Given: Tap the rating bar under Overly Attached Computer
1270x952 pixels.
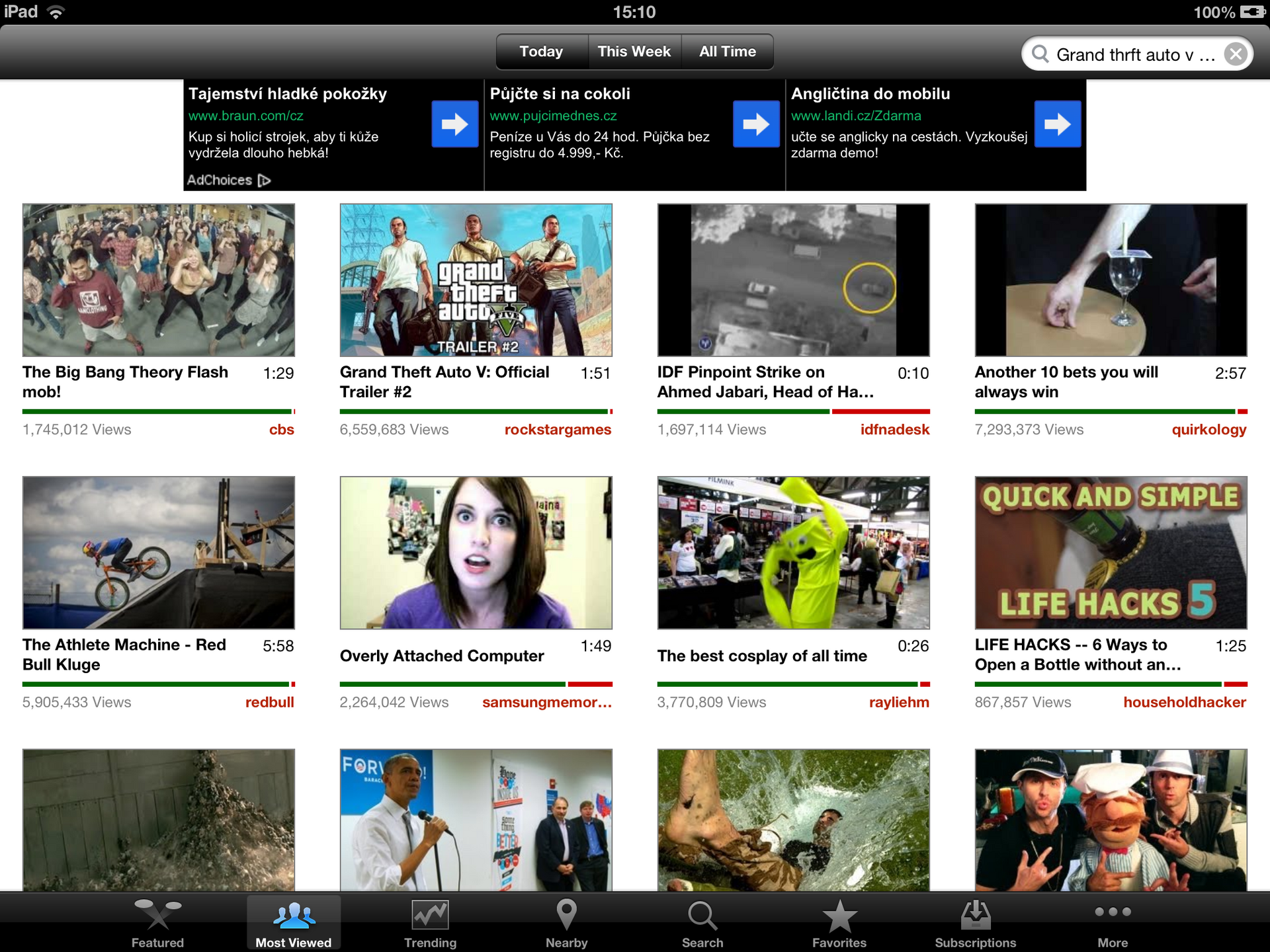Looking at the screenshot, I should click(x=475, y=682).
